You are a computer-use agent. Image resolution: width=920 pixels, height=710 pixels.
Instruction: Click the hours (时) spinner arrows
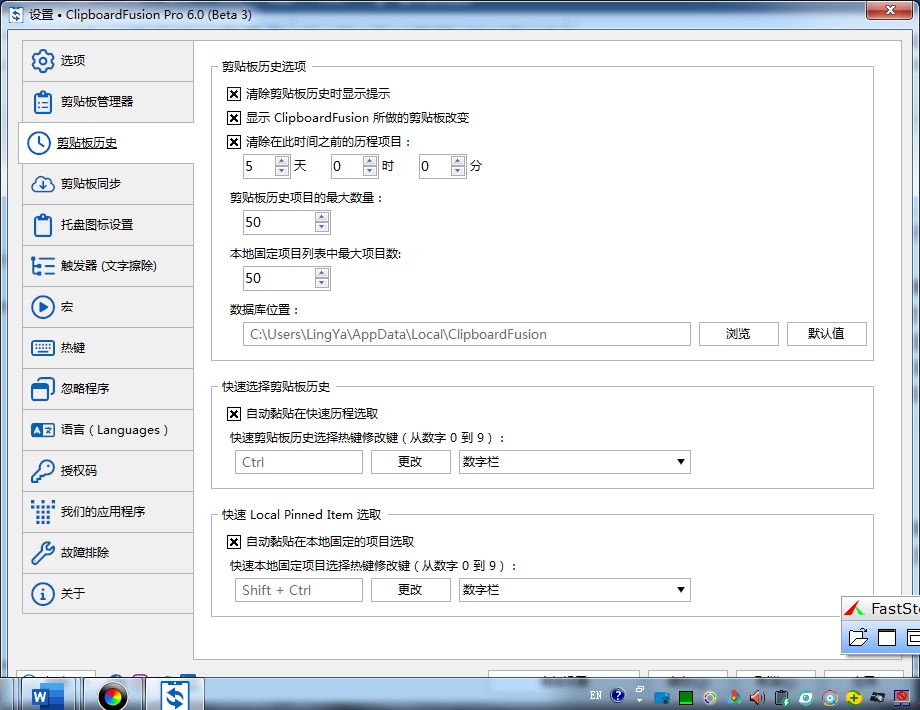coord(370,166)
